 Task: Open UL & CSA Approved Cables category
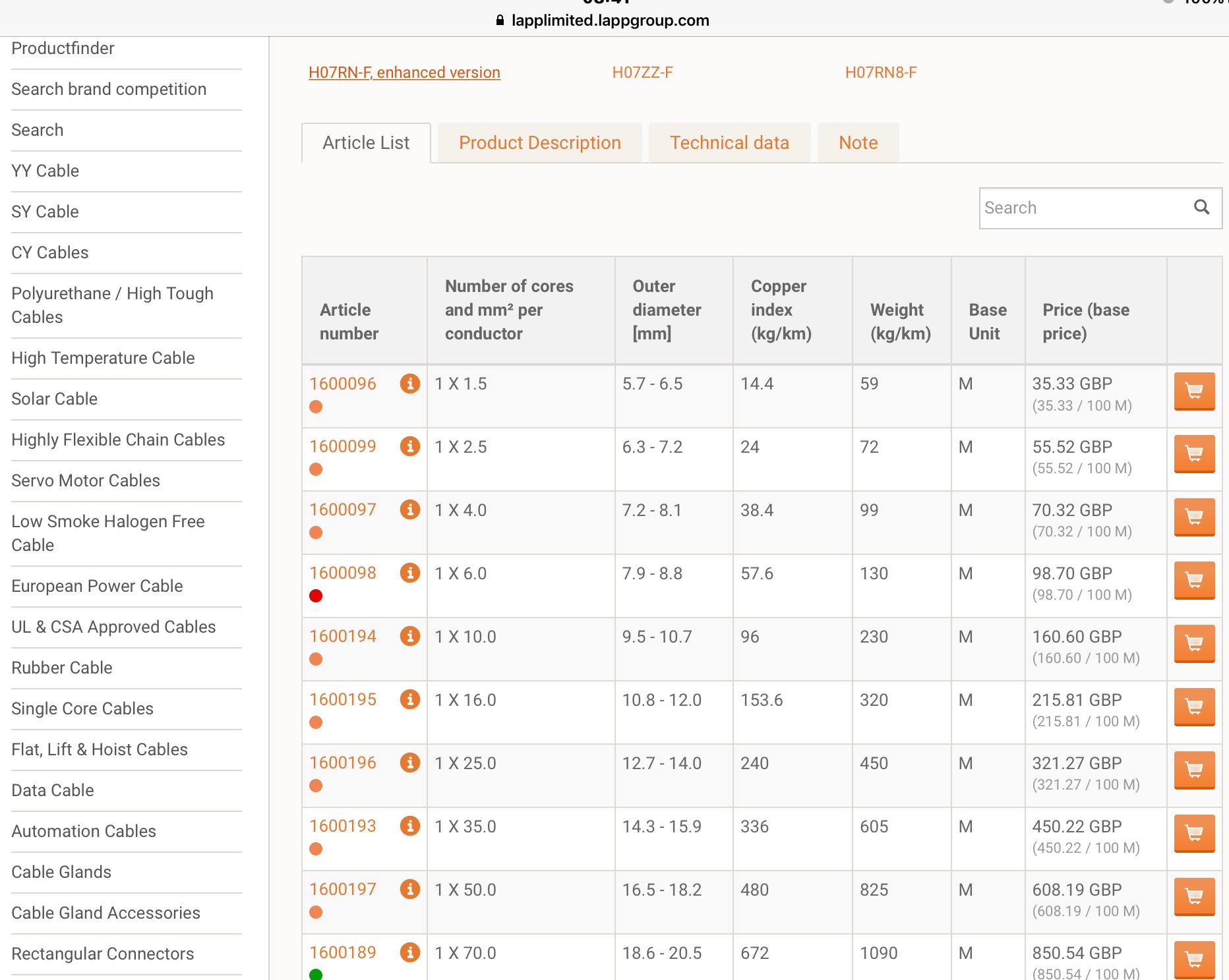(113, 627)
